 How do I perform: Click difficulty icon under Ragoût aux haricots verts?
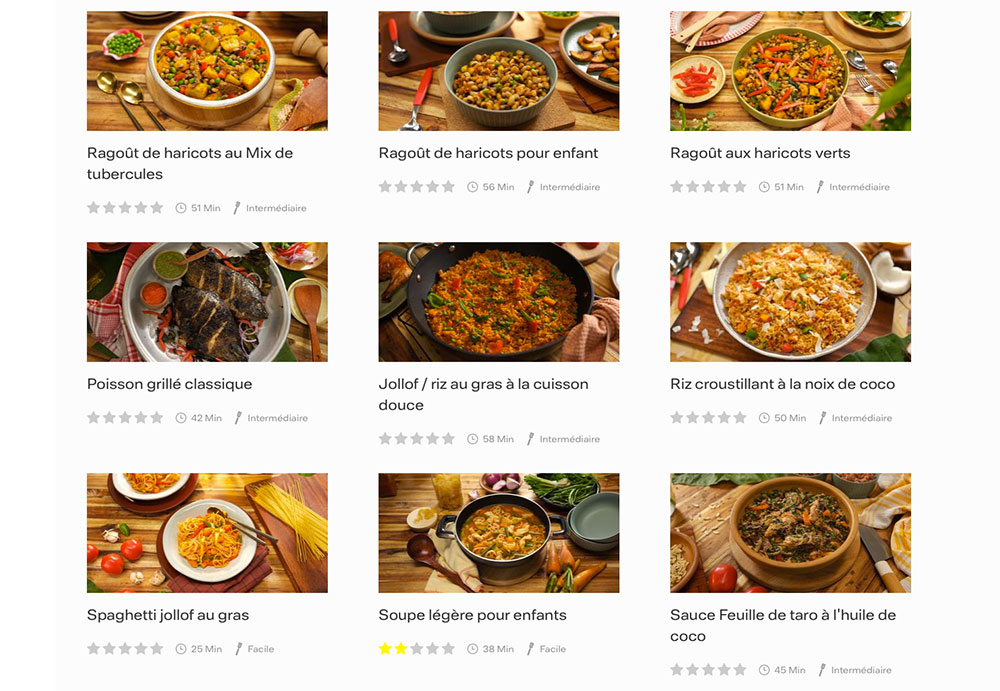pyautogui.click(x=820, y=187)
